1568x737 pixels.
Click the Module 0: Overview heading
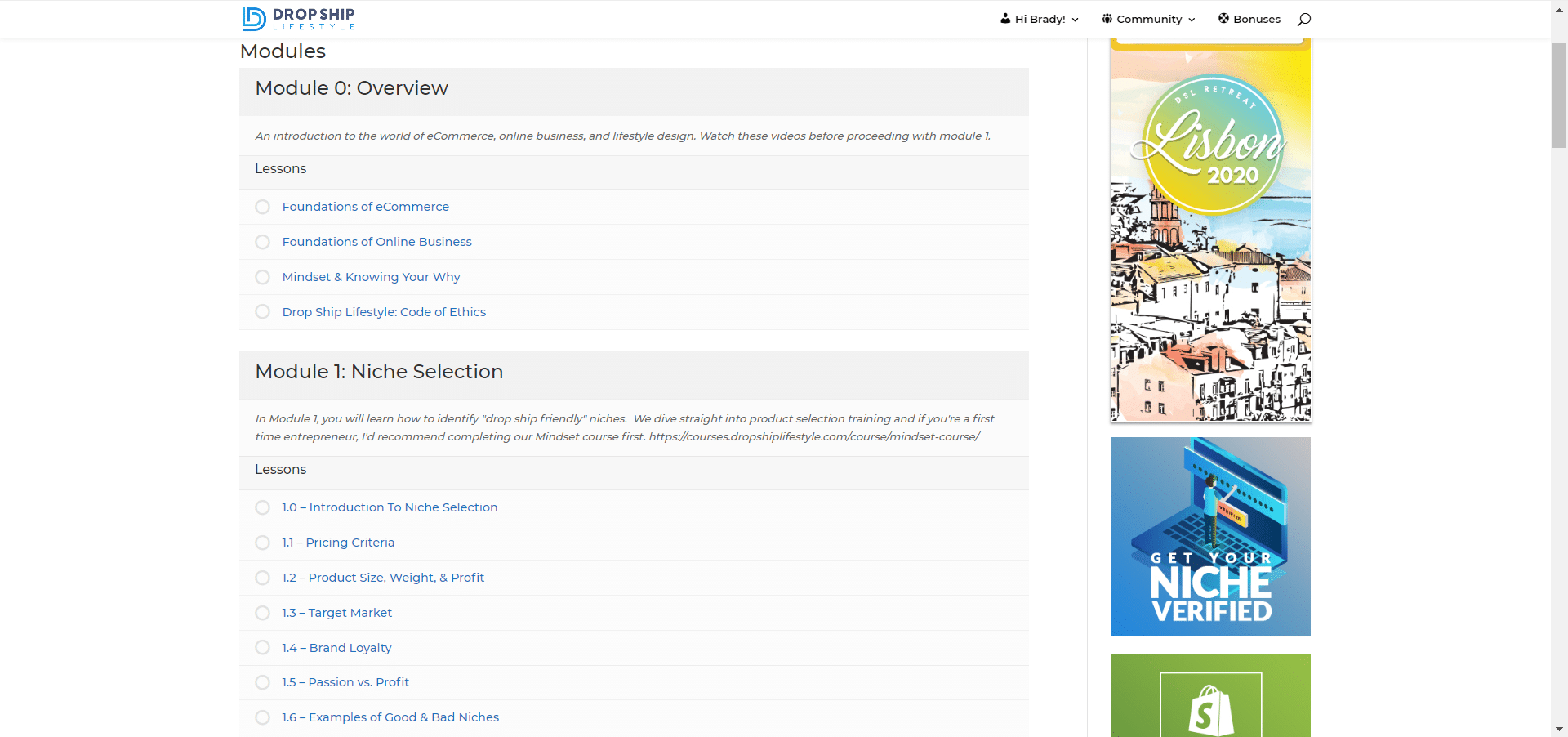[x=351, y=88]
